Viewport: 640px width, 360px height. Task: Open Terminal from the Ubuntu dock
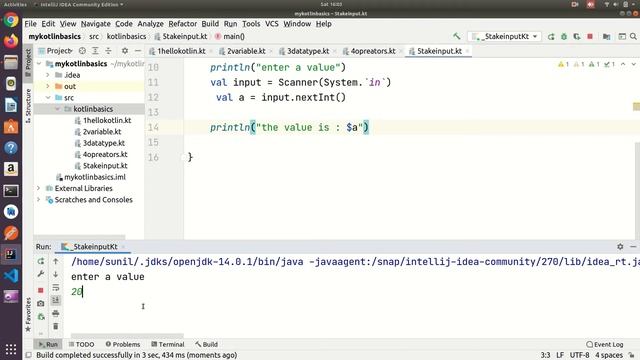[11, 191]
